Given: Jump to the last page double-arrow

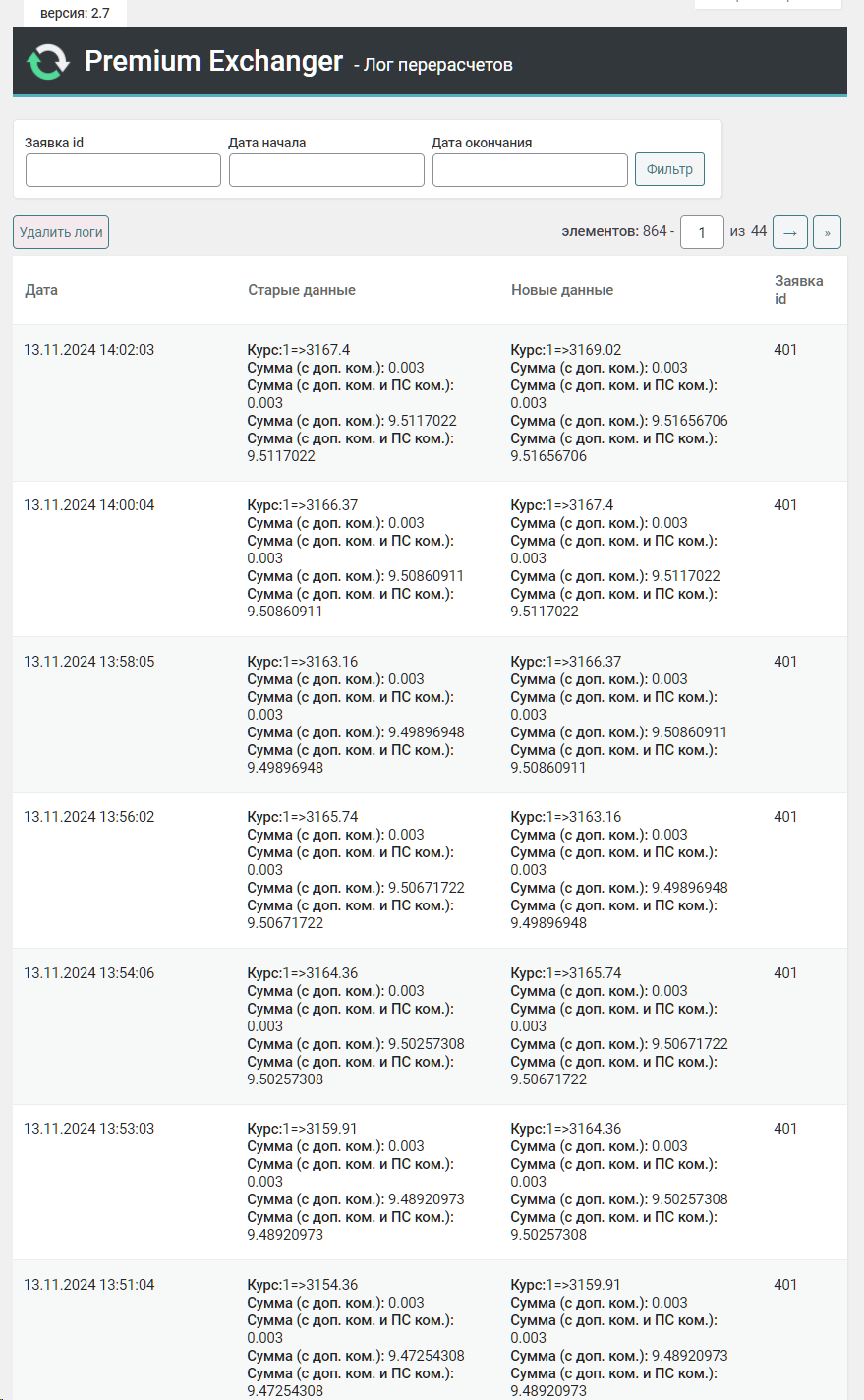Looking at the screenshot, I should pos(827,232).
